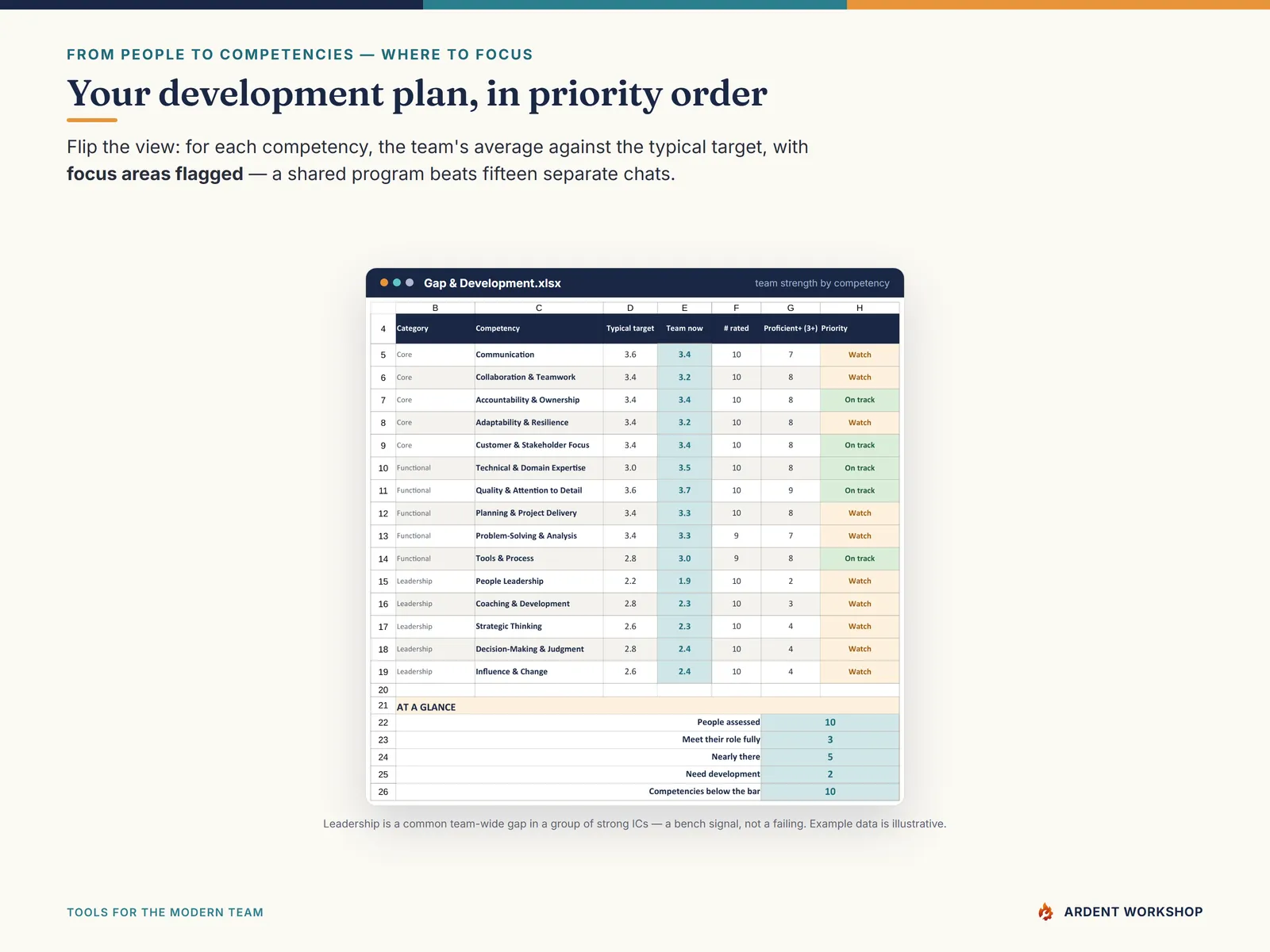Click the Competencies below the bar label

click(x=704, y=792)
